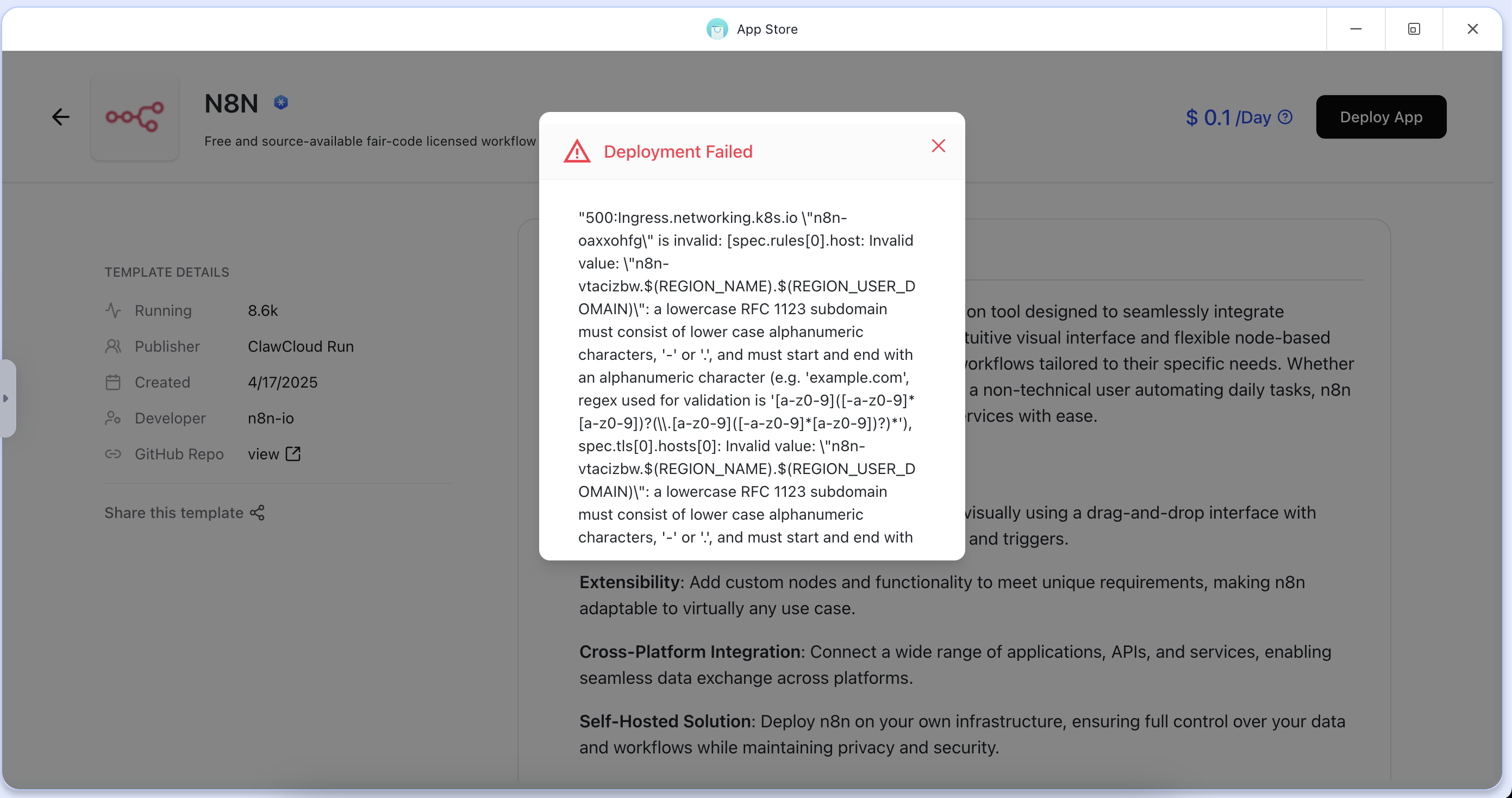Click the $ 0.1 /Day price text
Viewport: 1512px width, 798px height.
pyautogui.click(x=1228, y=117)
